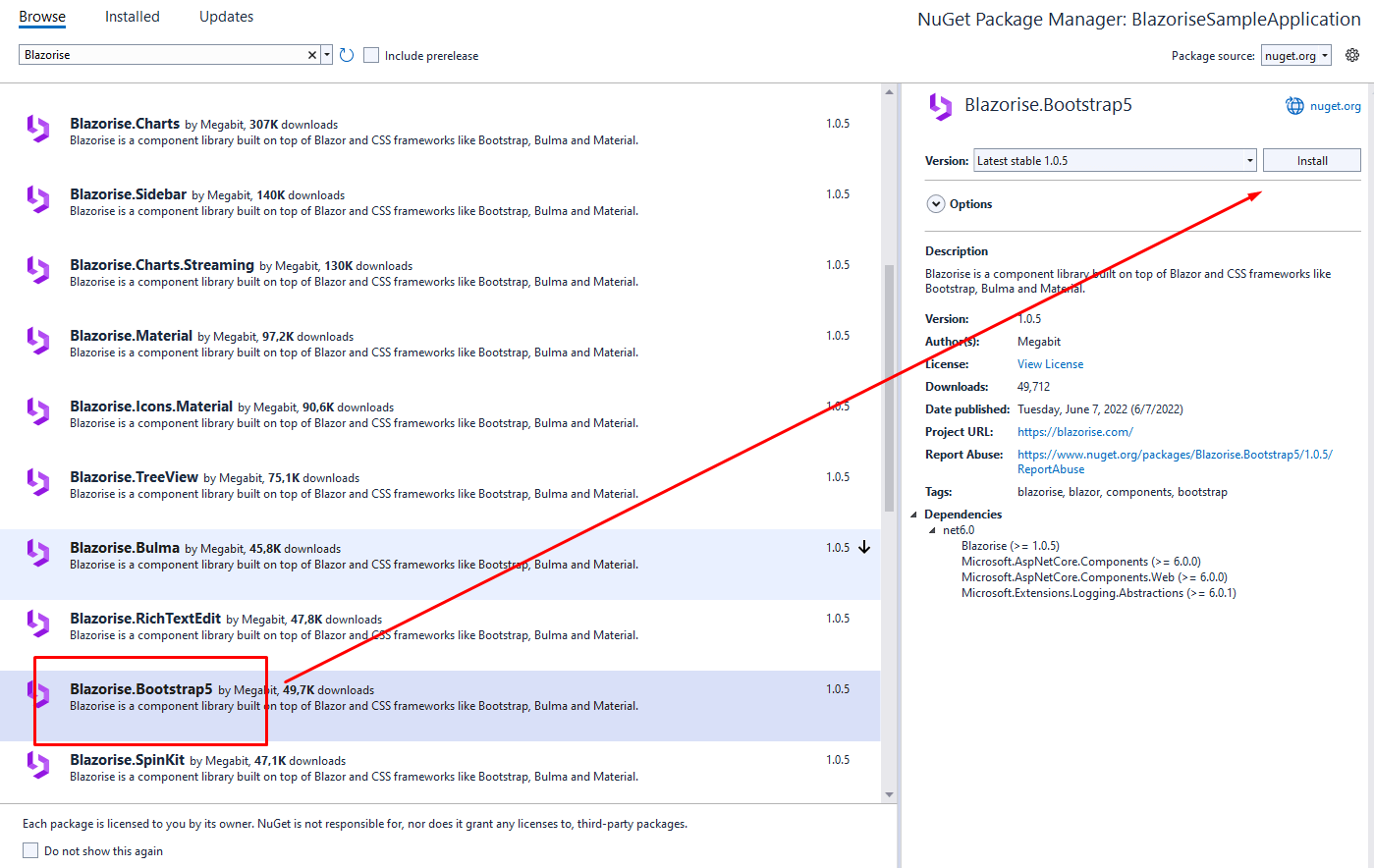
Task: Open NuGet package source settings via the gear icon
Action: pyautogui.click(x=1351, y=56)
